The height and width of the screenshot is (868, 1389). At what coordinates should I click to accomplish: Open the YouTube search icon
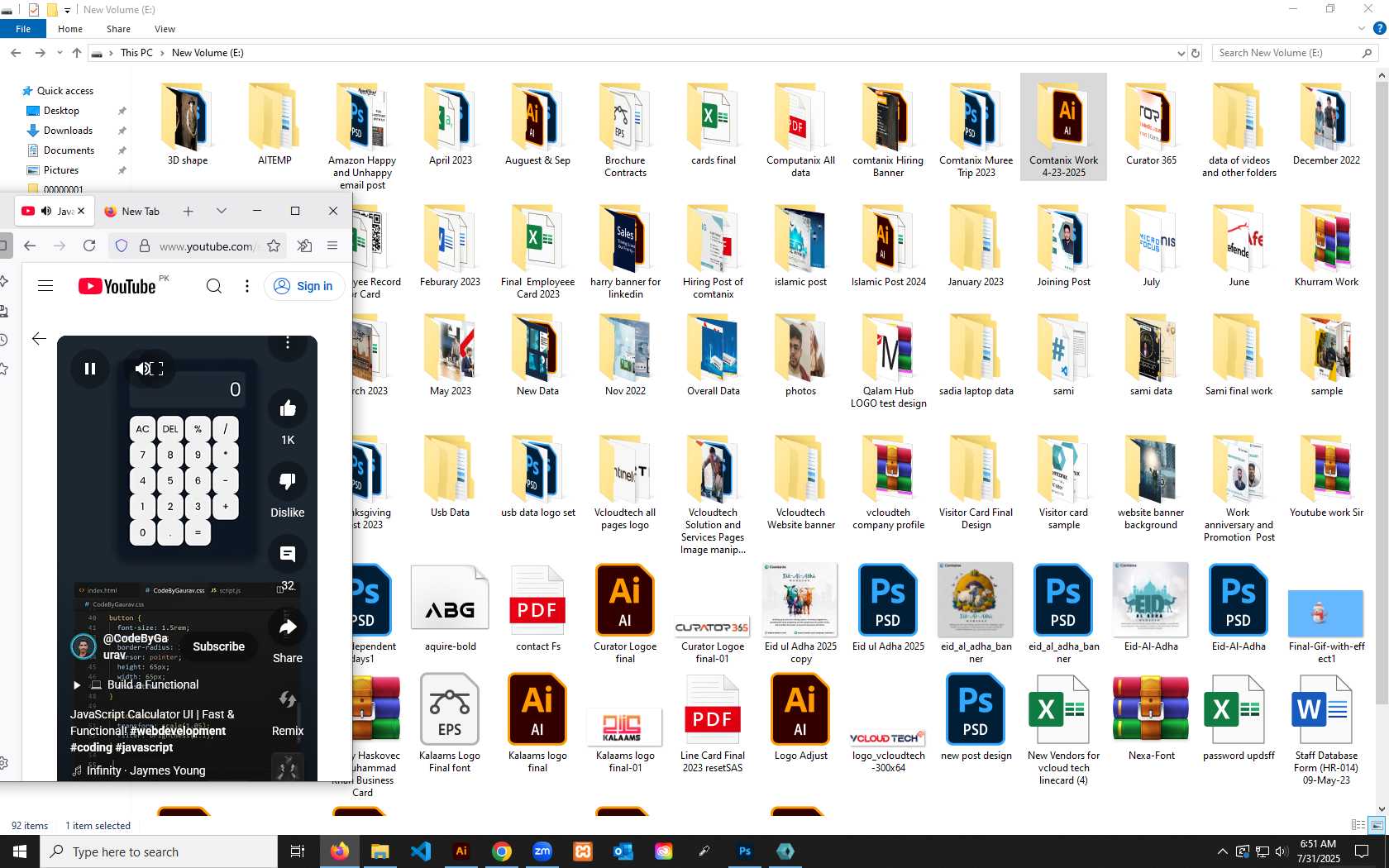[214, 286]
